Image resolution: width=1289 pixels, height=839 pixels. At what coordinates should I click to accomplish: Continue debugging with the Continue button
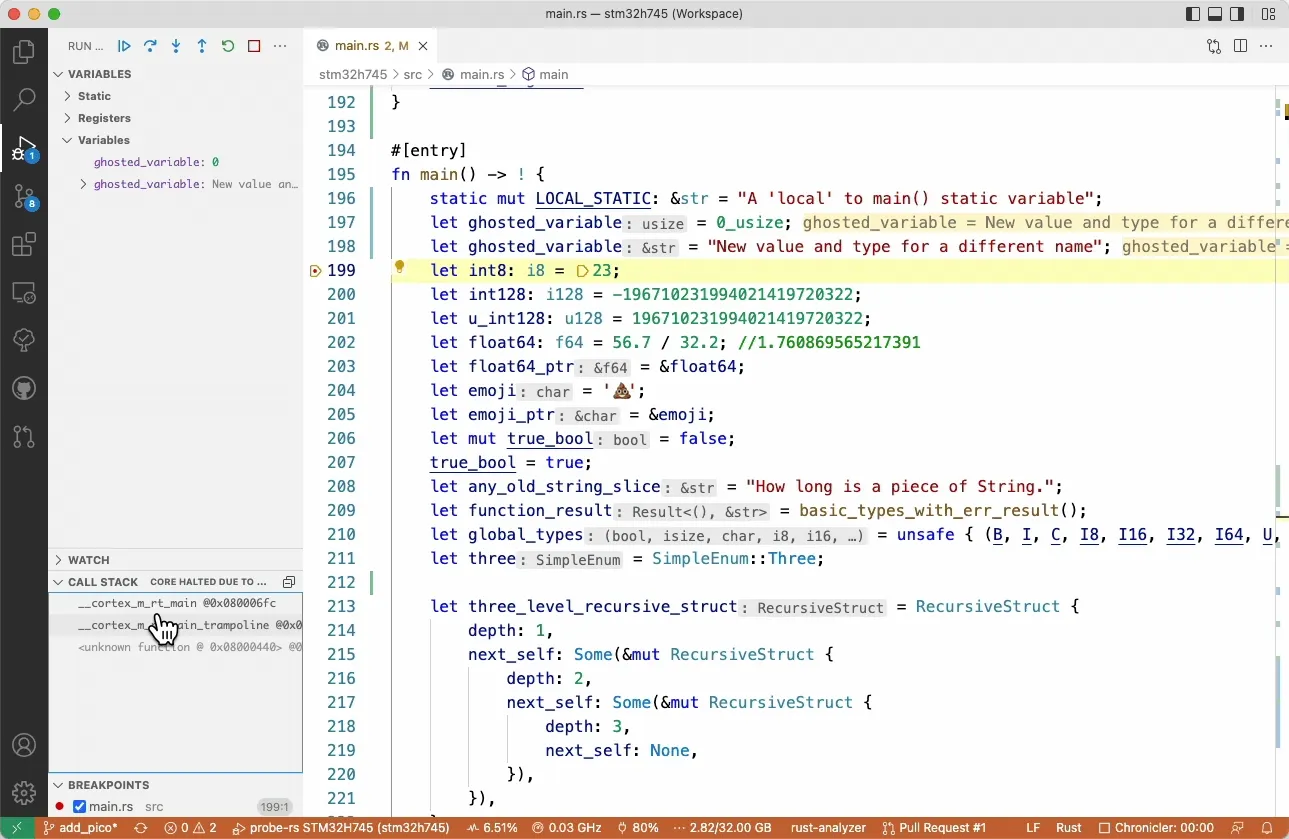124,46
